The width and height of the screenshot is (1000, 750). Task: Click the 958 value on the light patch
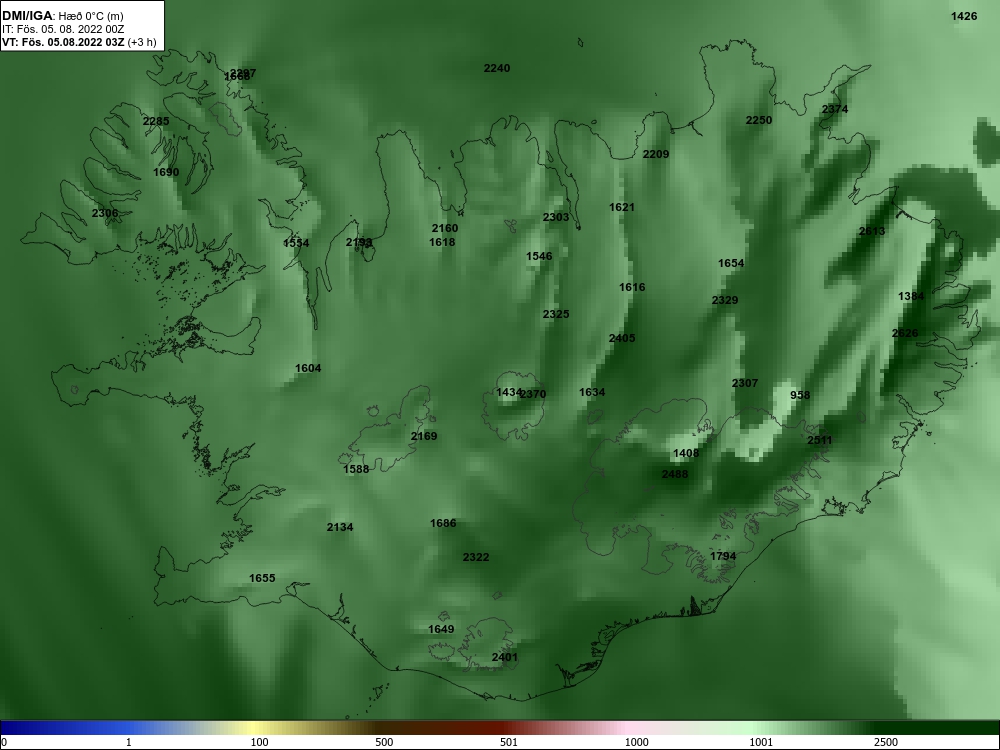tap(800, 395)
